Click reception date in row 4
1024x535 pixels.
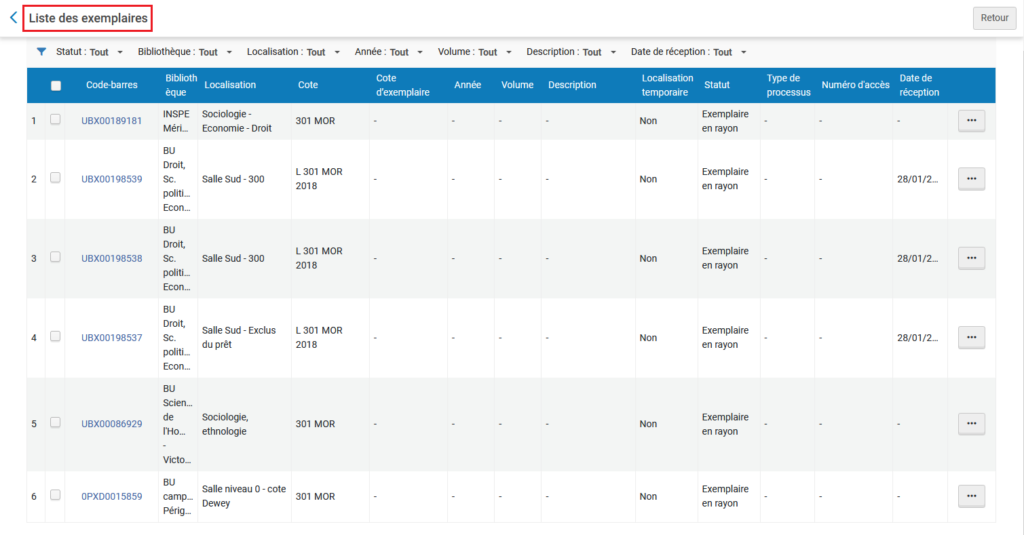pos(917,338)
